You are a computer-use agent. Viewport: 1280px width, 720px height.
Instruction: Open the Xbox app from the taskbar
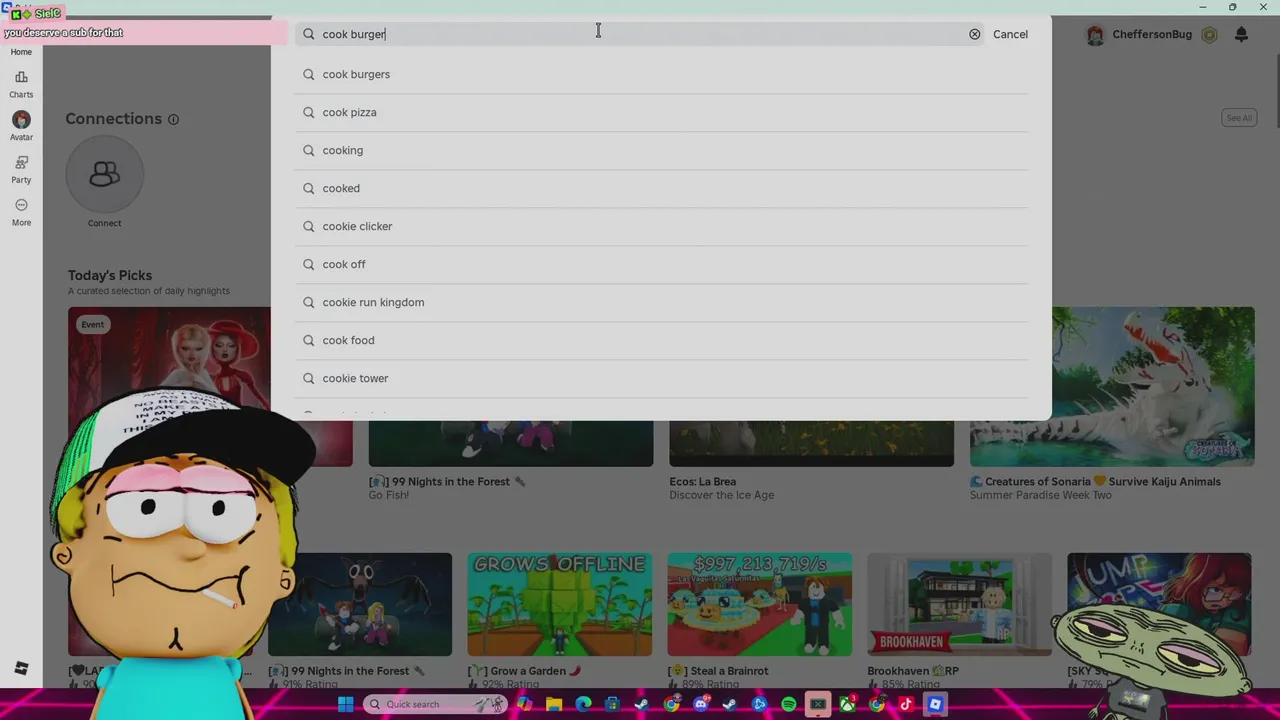click(847, 704)
